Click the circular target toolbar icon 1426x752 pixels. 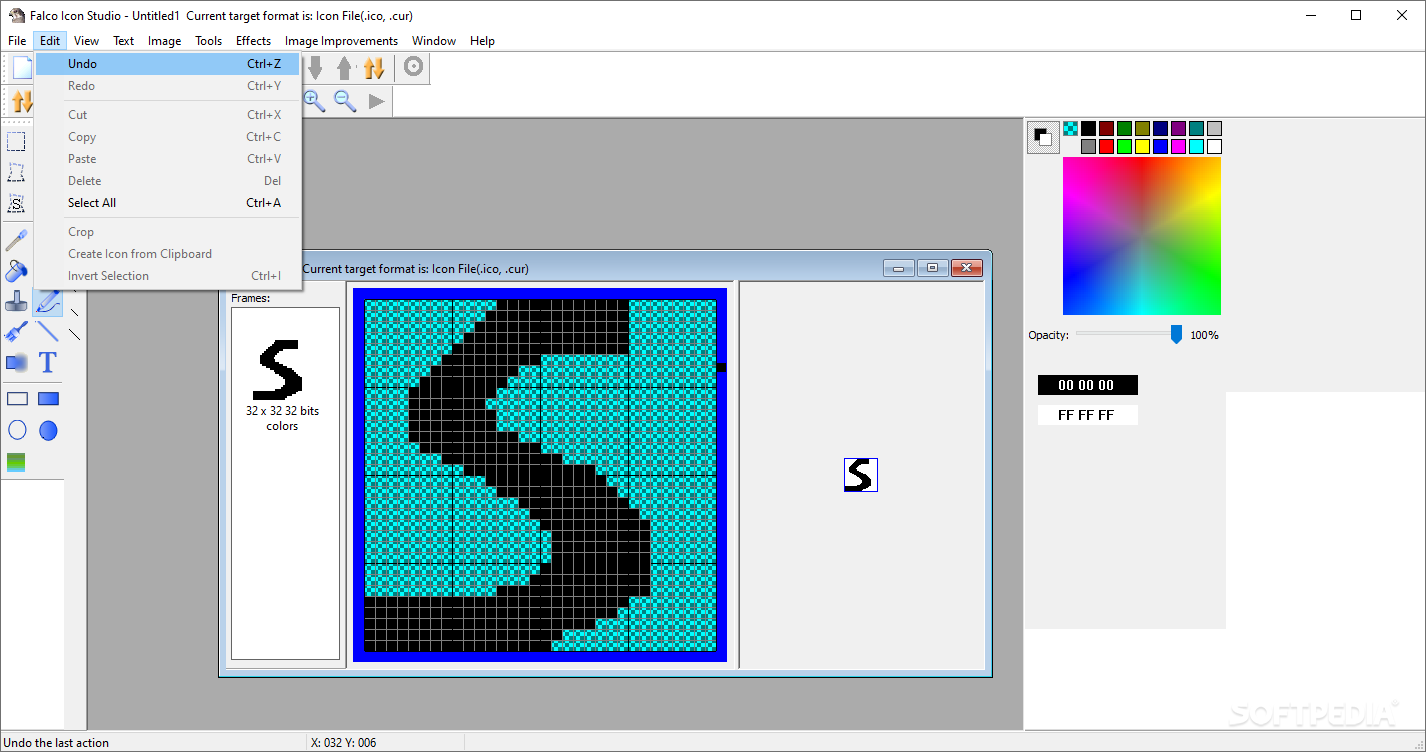[413, 67]
